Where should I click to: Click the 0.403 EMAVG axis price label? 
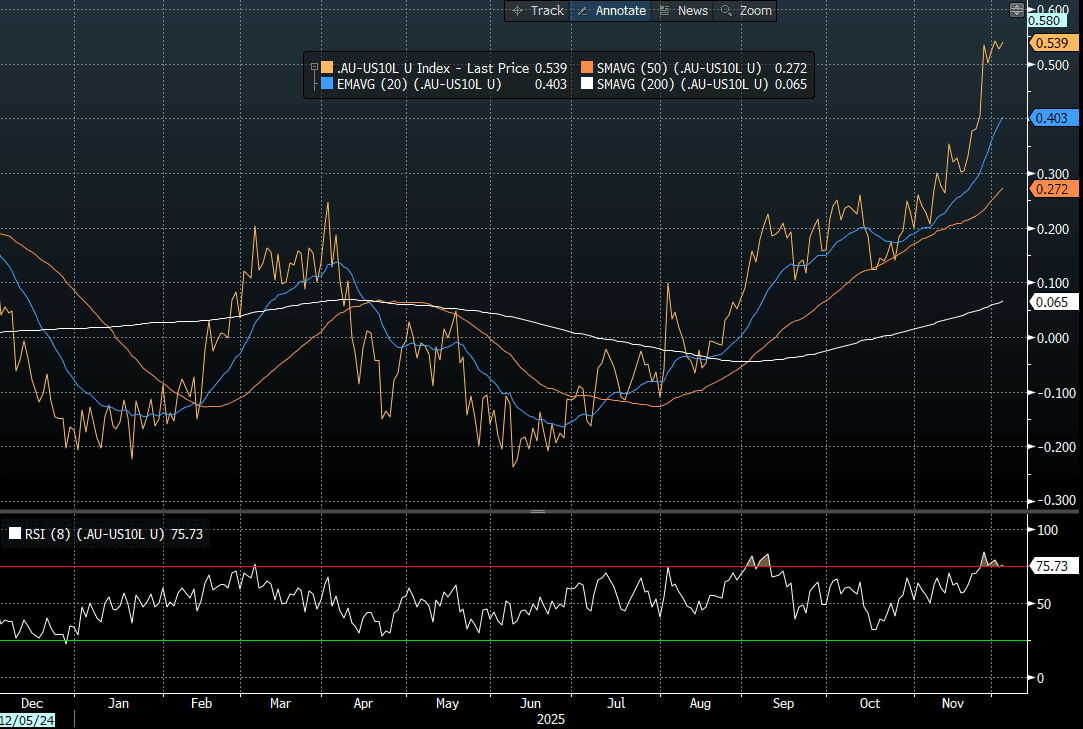[1053, 117]
